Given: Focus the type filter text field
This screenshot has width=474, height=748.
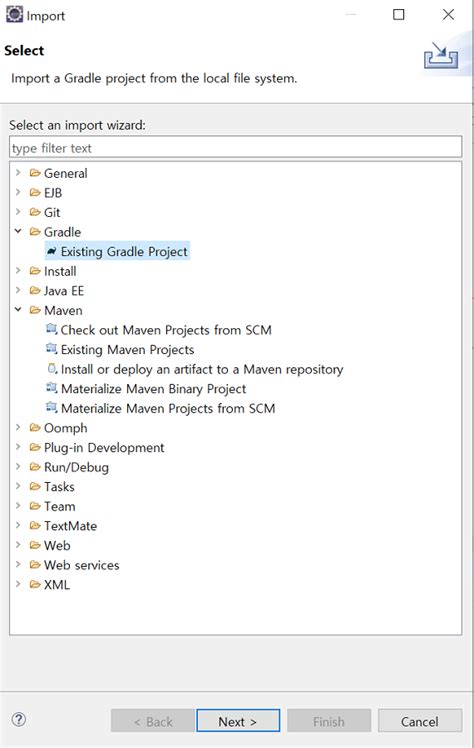Looking at the screenshot, I should [236, 147].
